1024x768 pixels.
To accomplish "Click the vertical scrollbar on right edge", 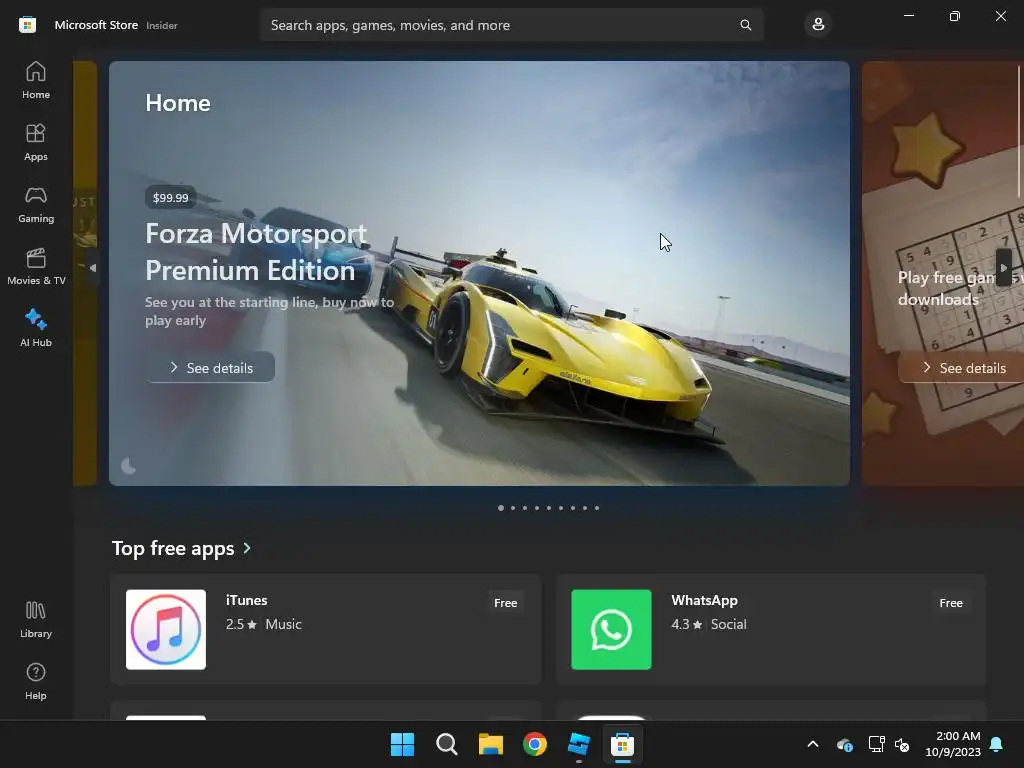I will tap(1019, 131).
